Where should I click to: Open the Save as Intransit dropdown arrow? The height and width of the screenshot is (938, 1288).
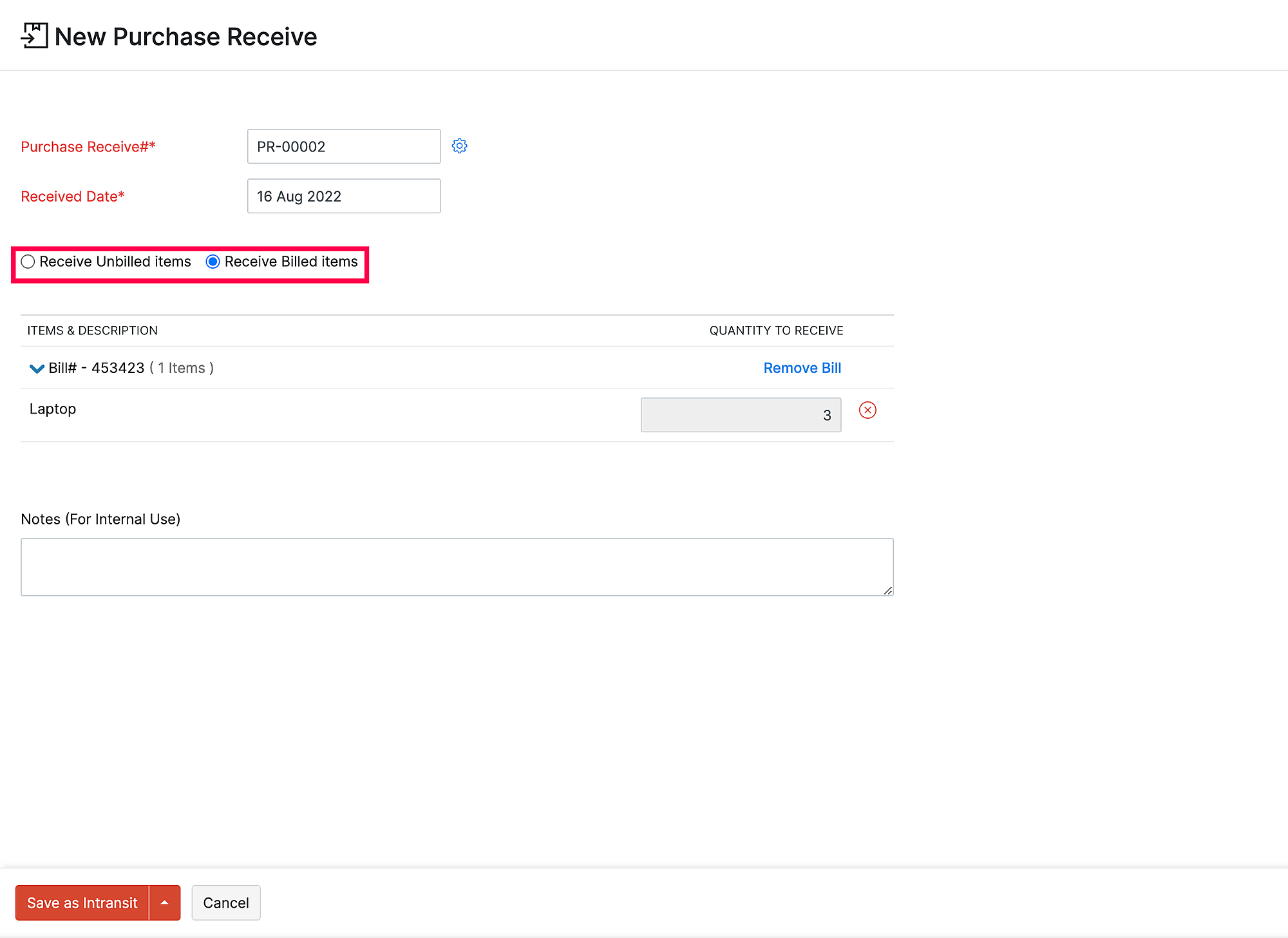pyautogui.click(x=166, y=903)
